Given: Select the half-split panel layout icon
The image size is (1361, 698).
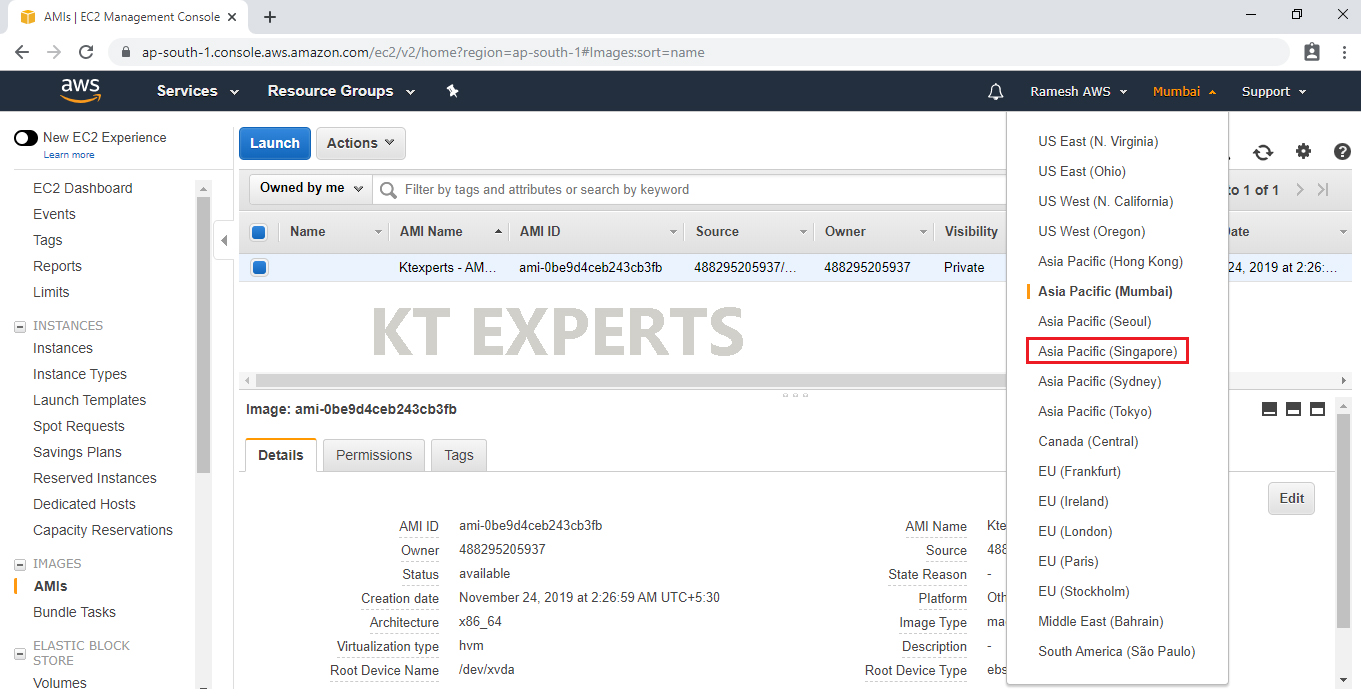Looking at the screenshot, I should tap(1293, 409).
